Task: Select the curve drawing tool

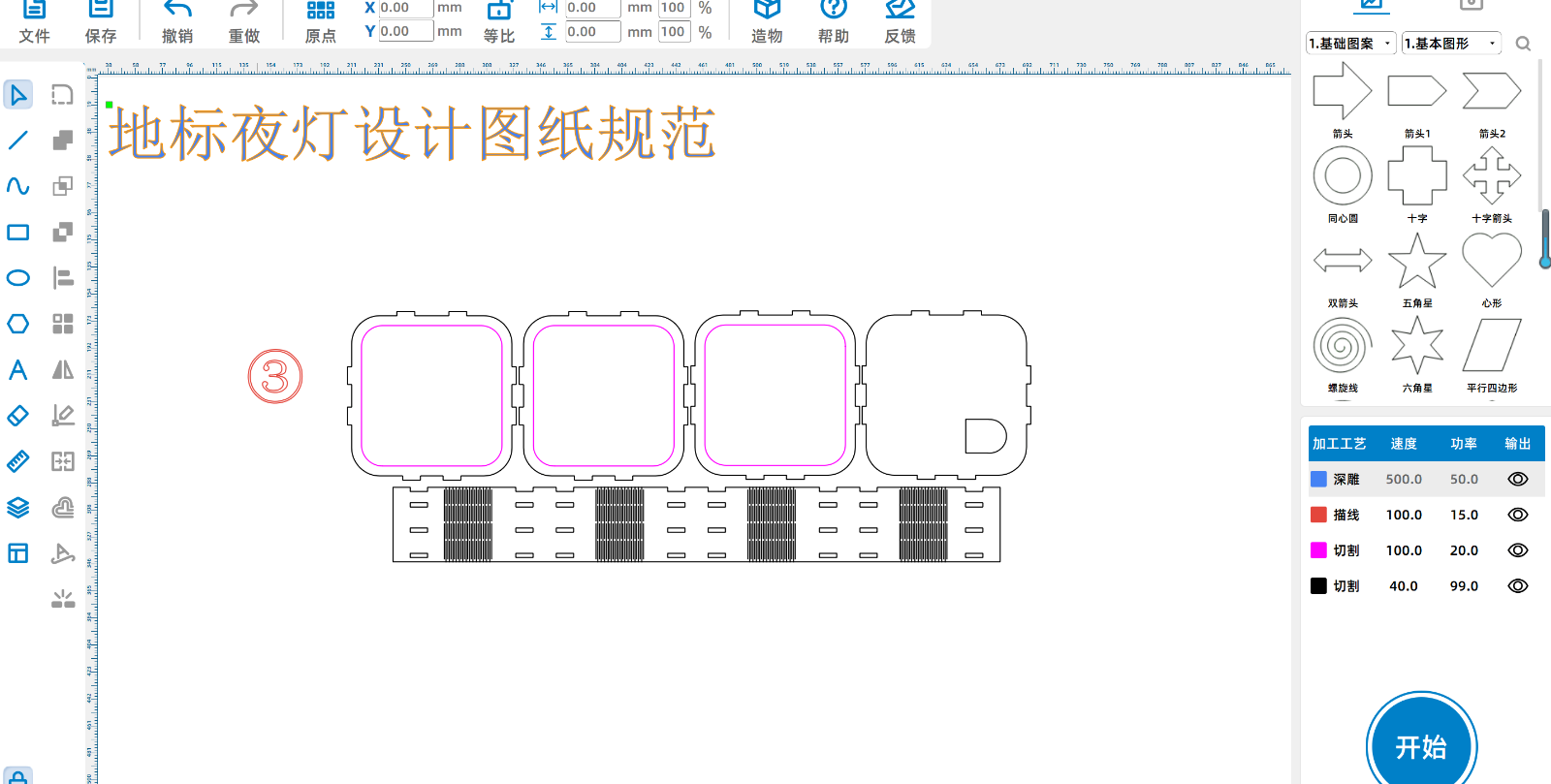Action: pos(17,186)
